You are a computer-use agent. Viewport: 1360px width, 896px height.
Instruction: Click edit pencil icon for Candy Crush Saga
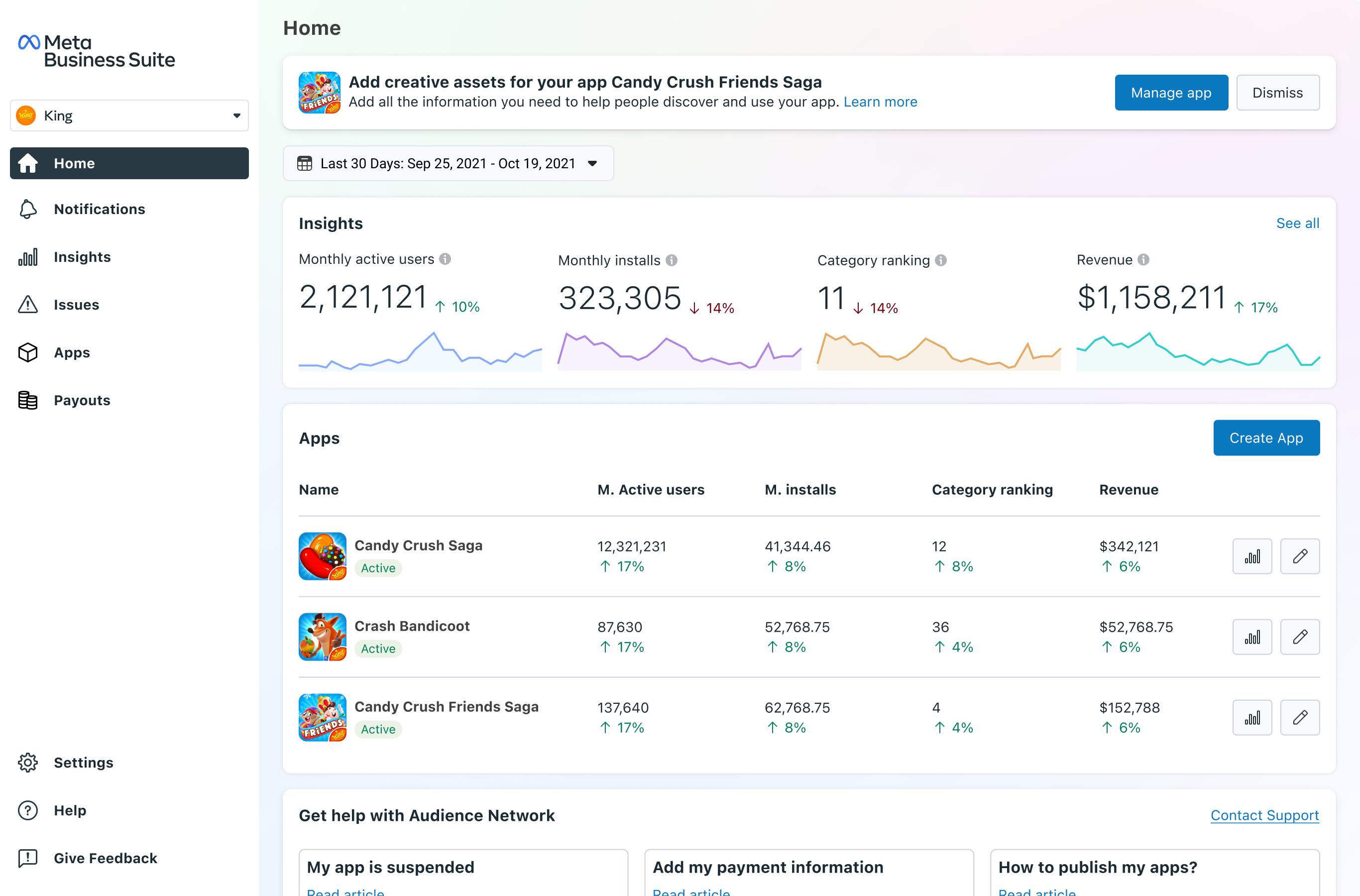point(1300,556)
